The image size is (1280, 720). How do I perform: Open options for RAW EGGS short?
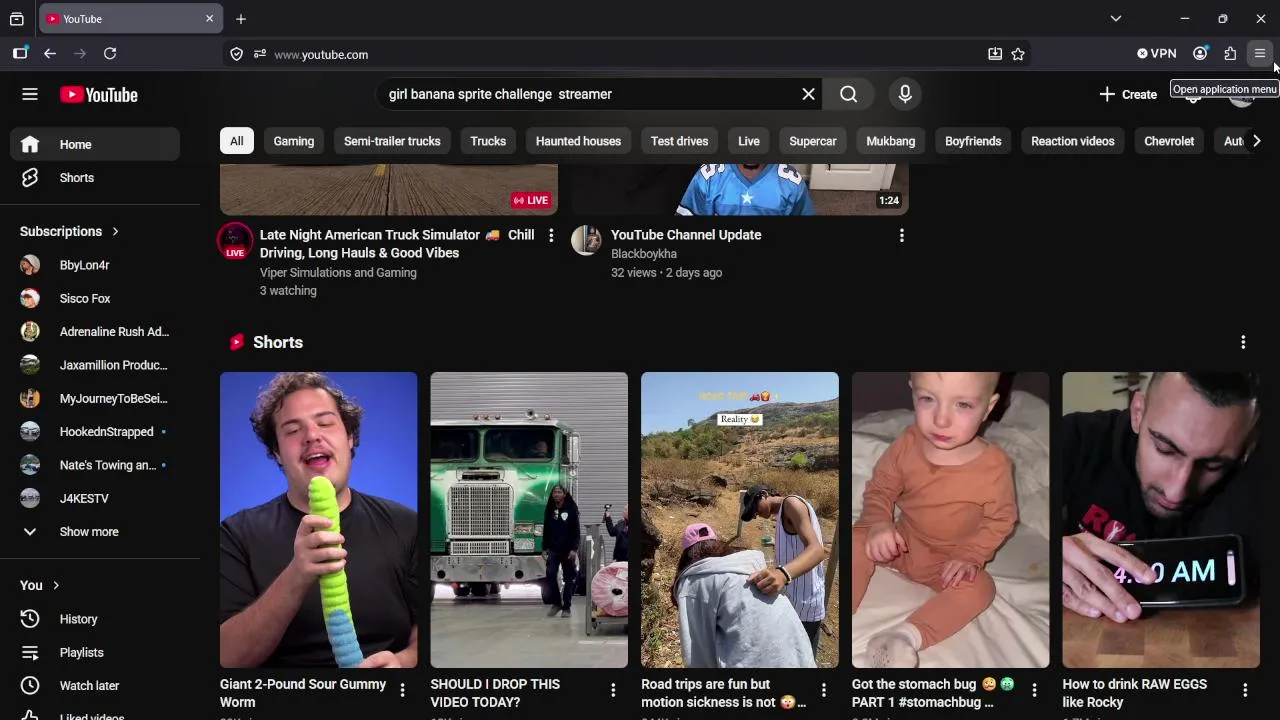tap(1245, 690)
